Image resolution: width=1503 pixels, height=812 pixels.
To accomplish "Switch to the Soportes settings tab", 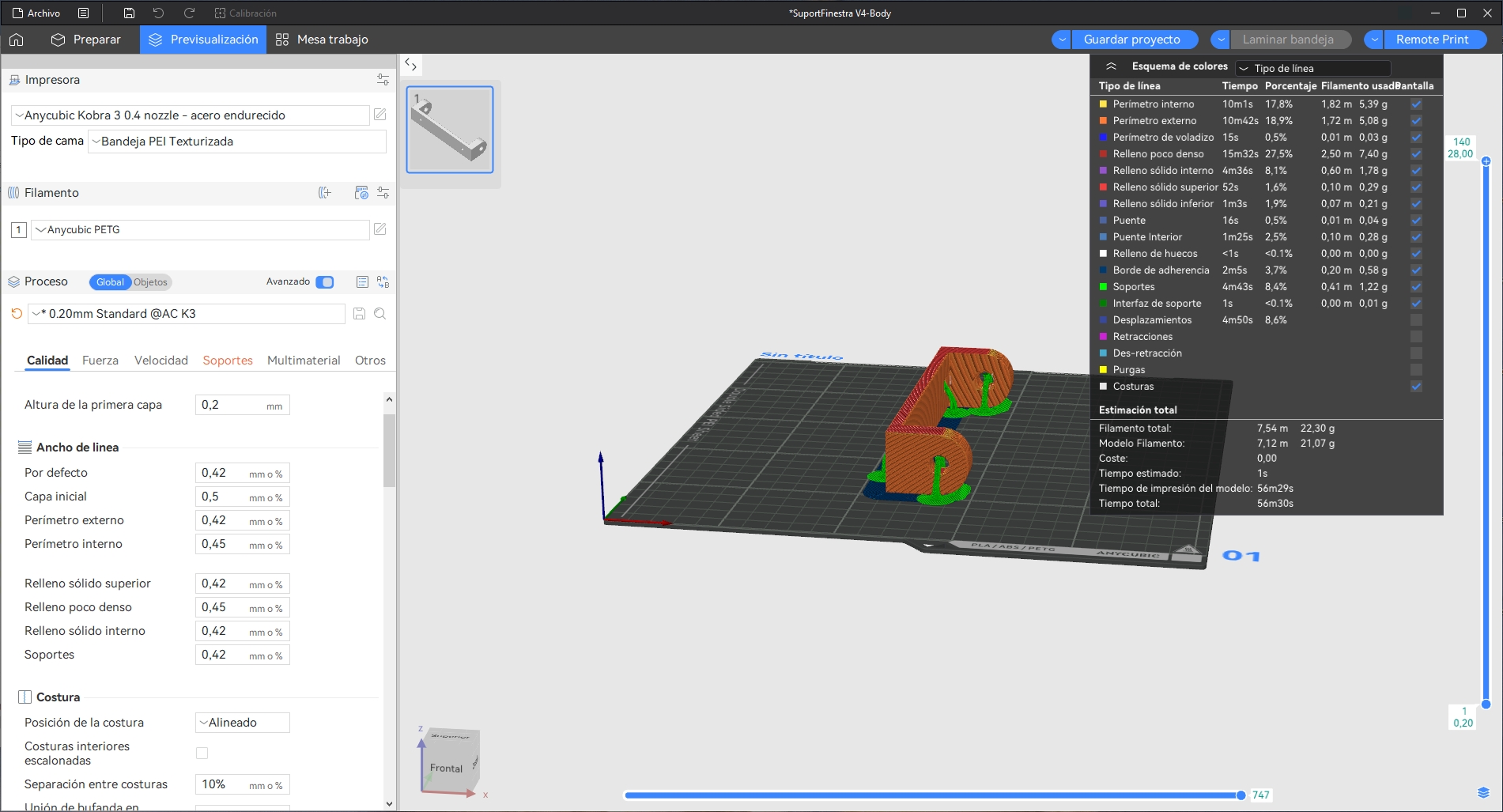I will pos(228,361).
